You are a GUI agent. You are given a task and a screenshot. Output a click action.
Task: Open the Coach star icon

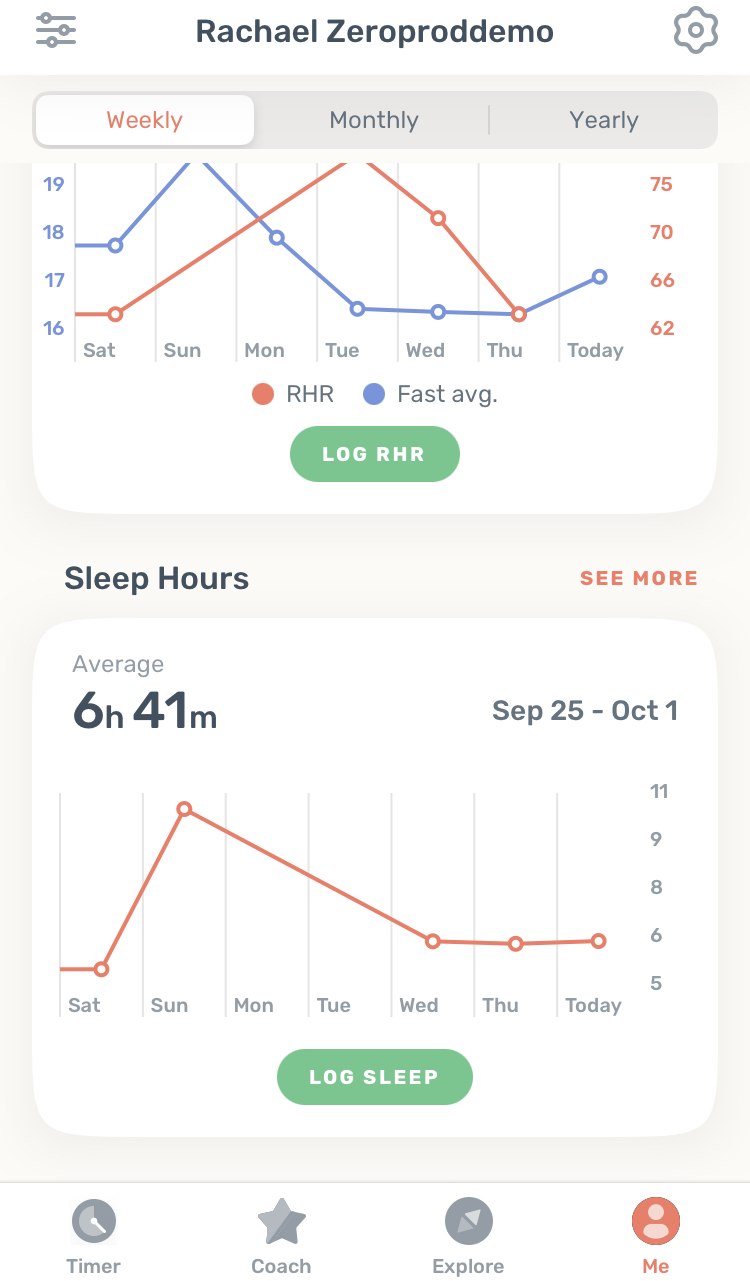click(x=281, y=1221)
